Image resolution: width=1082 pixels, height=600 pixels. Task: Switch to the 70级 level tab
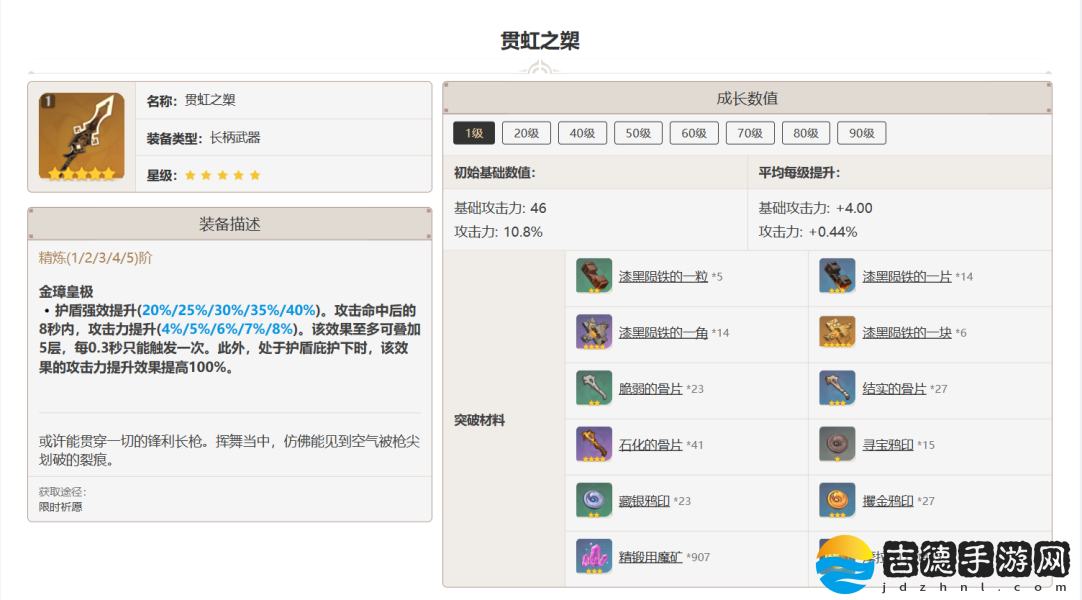coord(750,133)
